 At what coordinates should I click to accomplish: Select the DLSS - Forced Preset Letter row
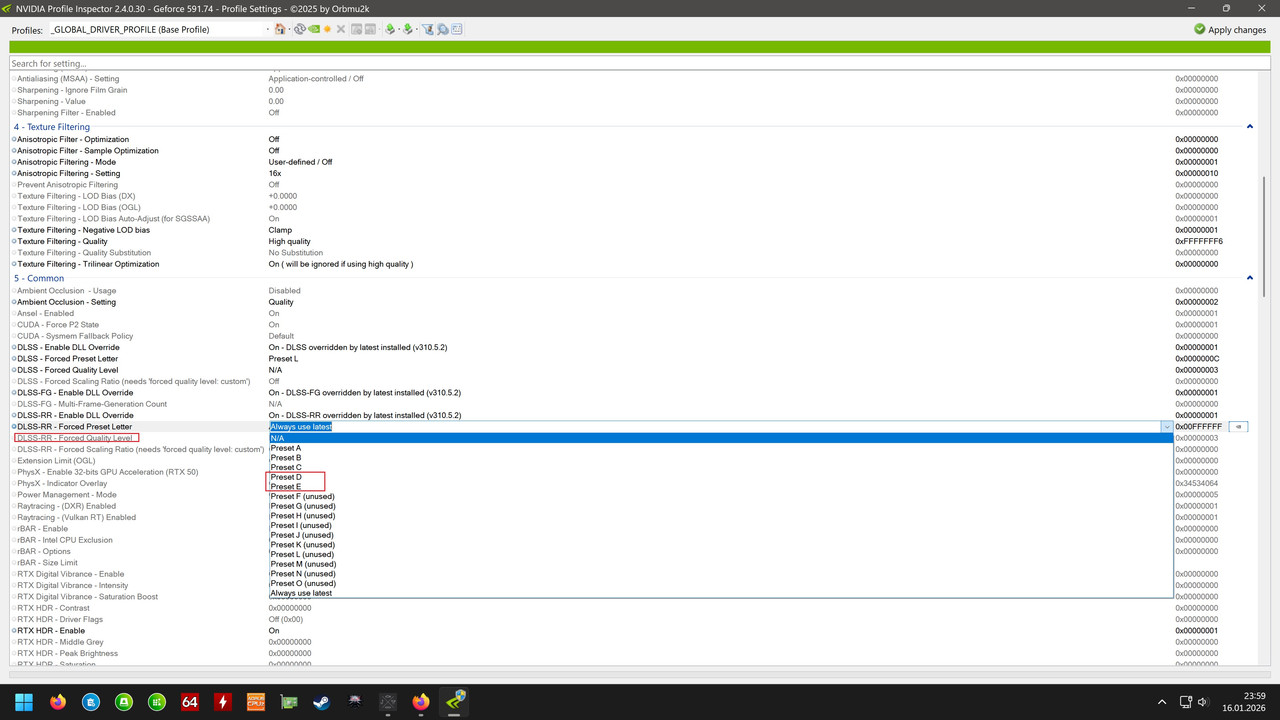pos(635,359)
